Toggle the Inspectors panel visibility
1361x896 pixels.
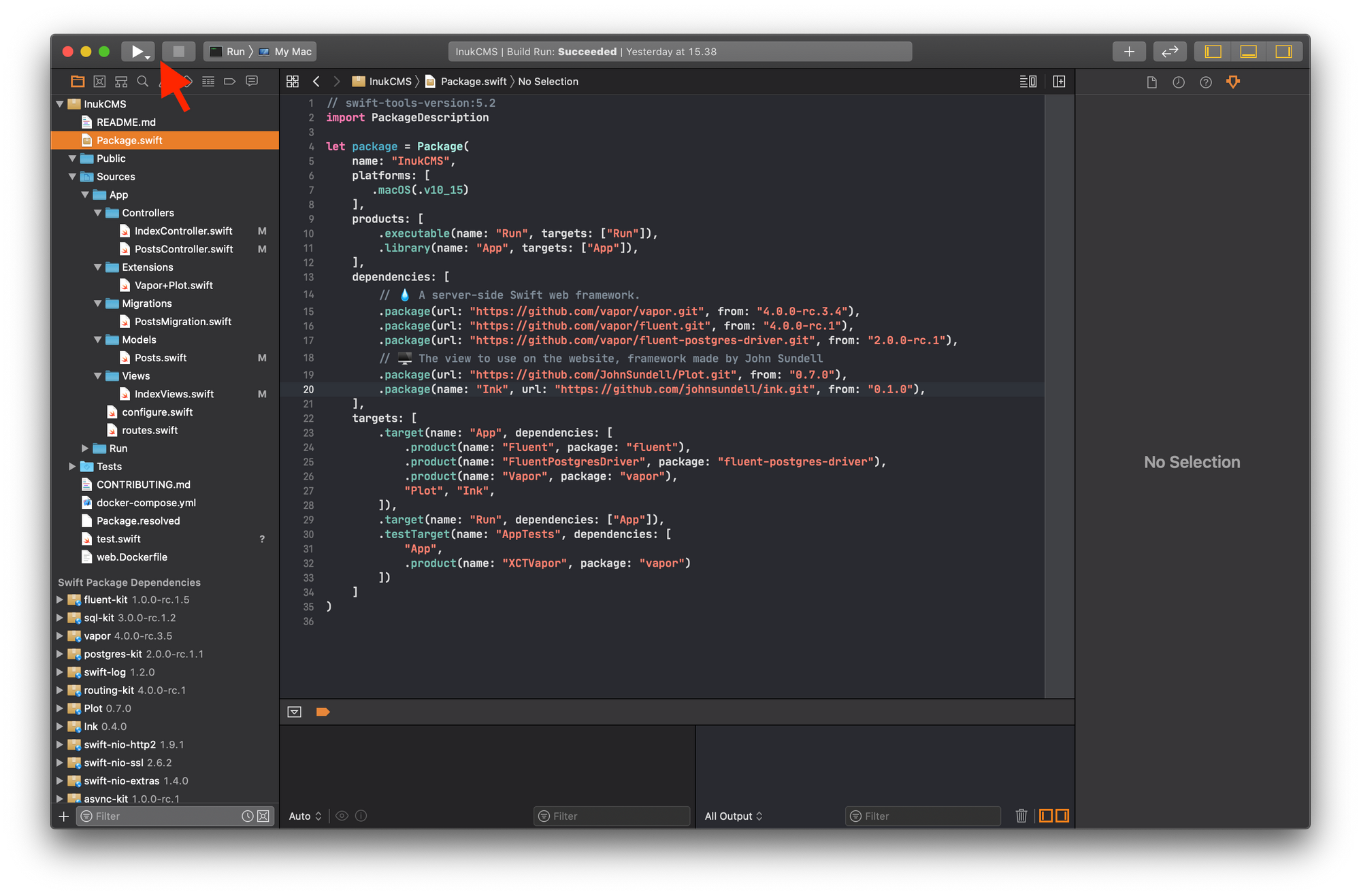click(1284, 52)
